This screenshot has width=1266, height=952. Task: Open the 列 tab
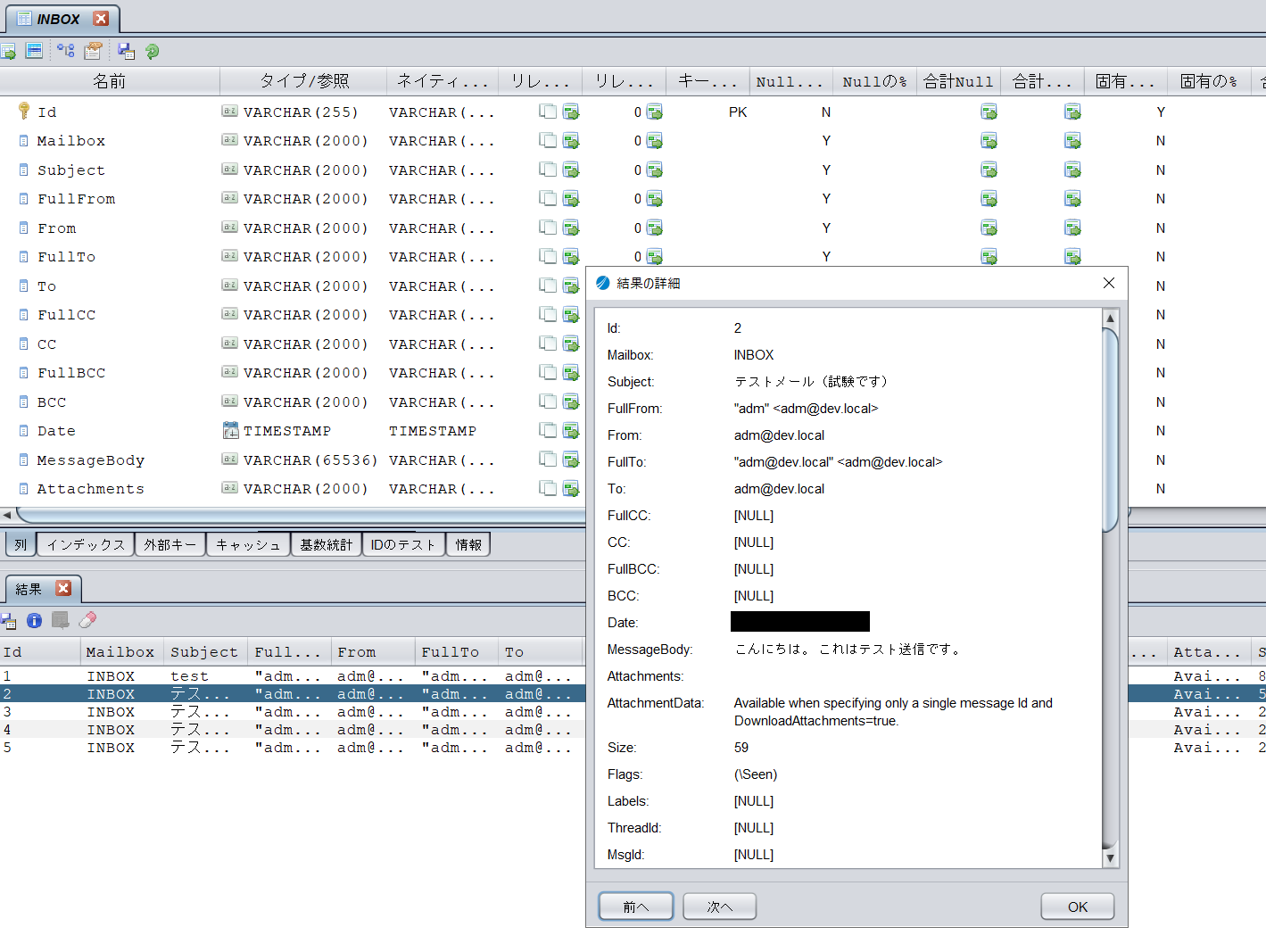coord(21,544)
